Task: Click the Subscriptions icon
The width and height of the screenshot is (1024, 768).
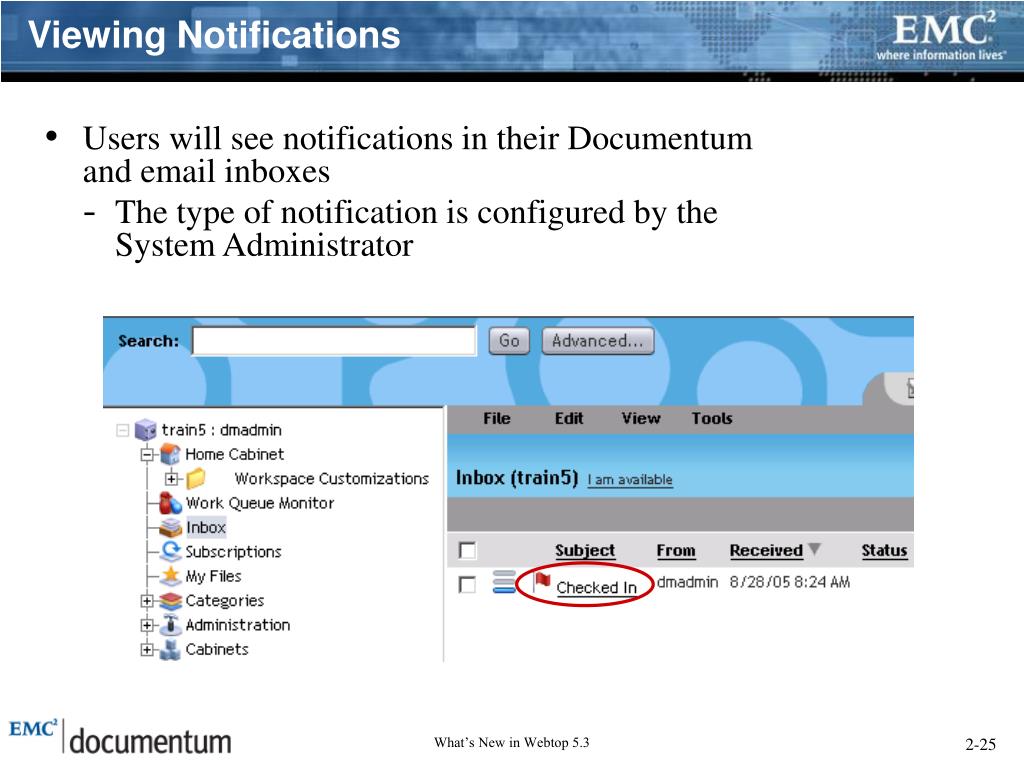Action: point(170,551)
